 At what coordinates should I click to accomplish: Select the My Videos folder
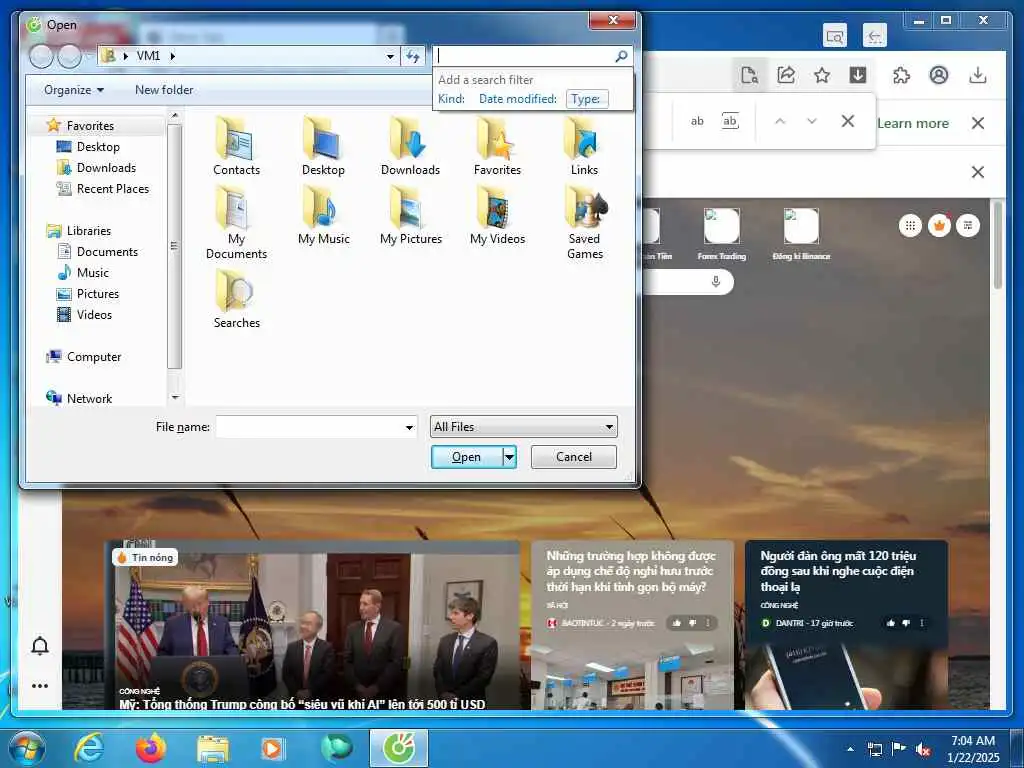tap(497, 216)
